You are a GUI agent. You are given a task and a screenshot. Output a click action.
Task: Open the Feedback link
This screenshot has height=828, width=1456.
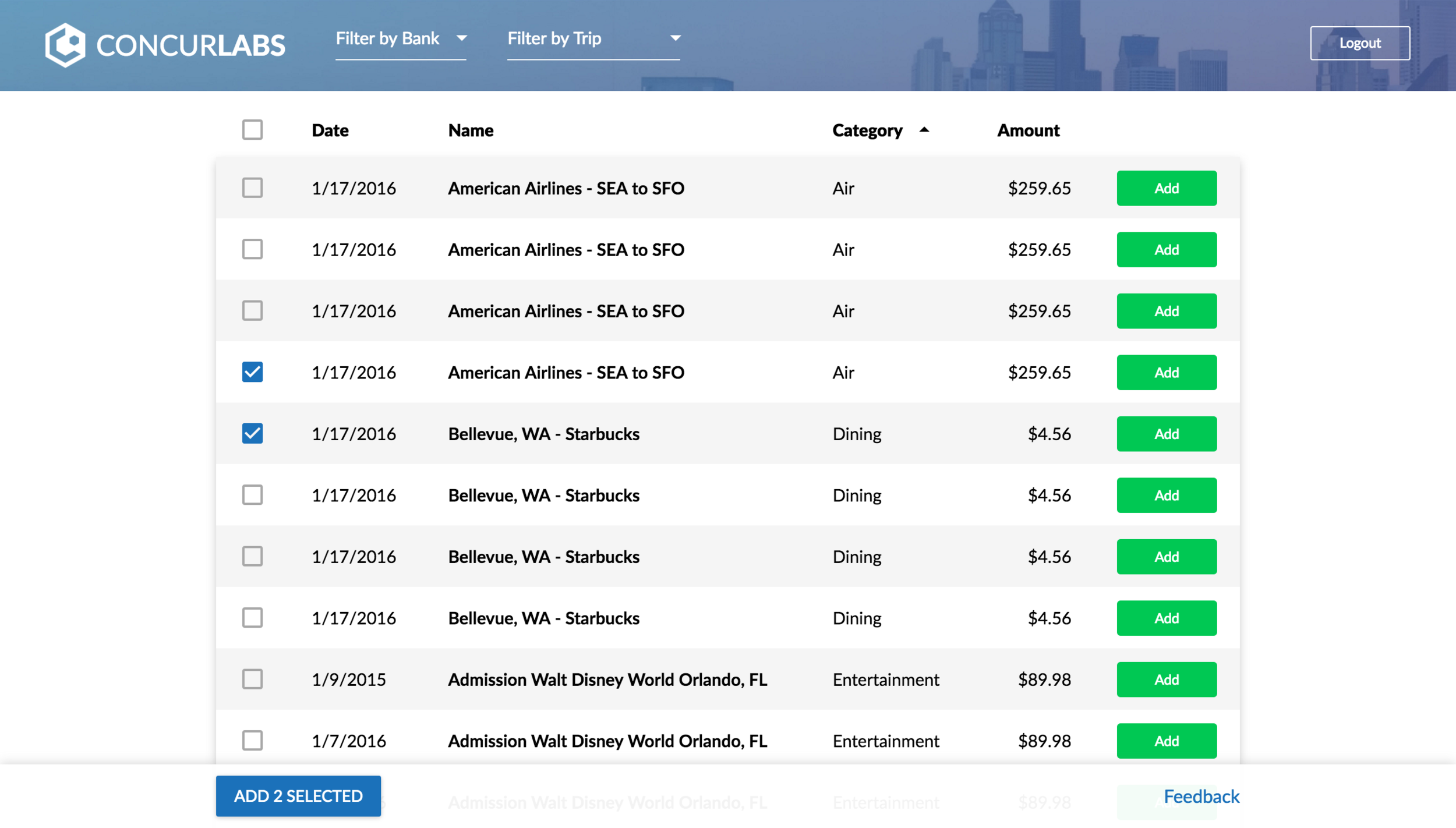[x=1201, y=797]
